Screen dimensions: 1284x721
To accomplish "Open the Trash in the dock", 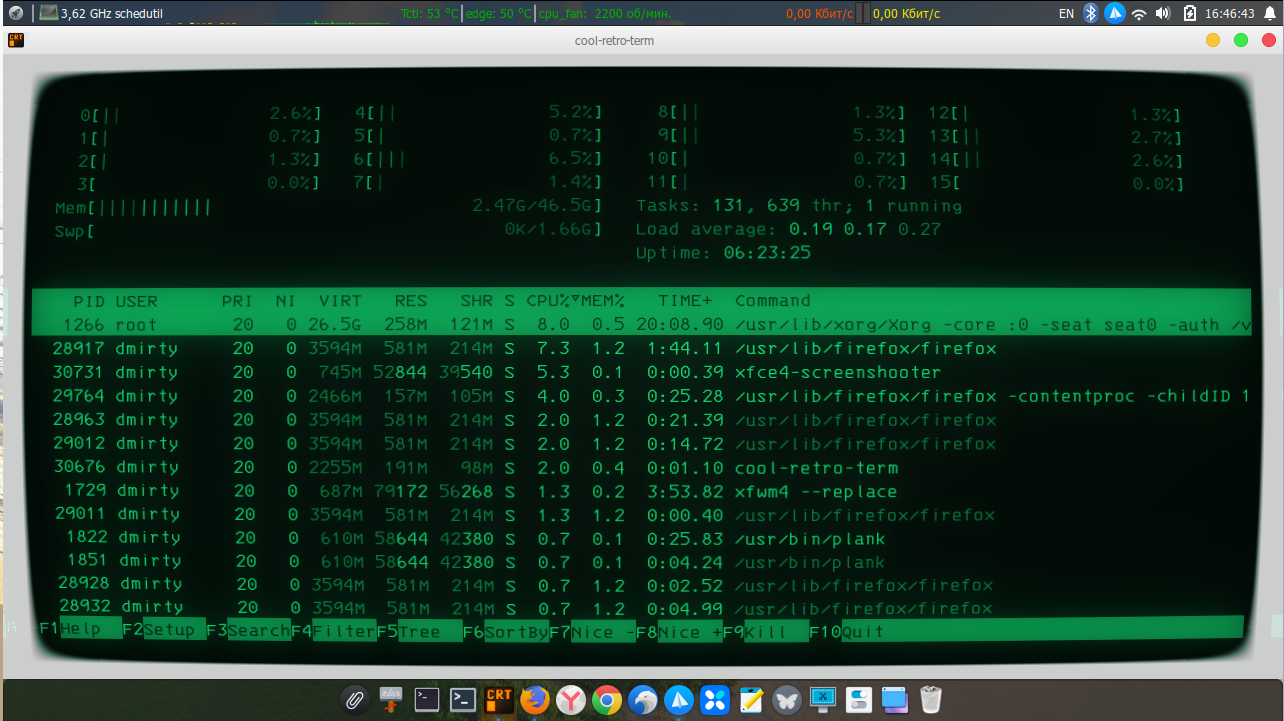I will [x=931, y=699].
